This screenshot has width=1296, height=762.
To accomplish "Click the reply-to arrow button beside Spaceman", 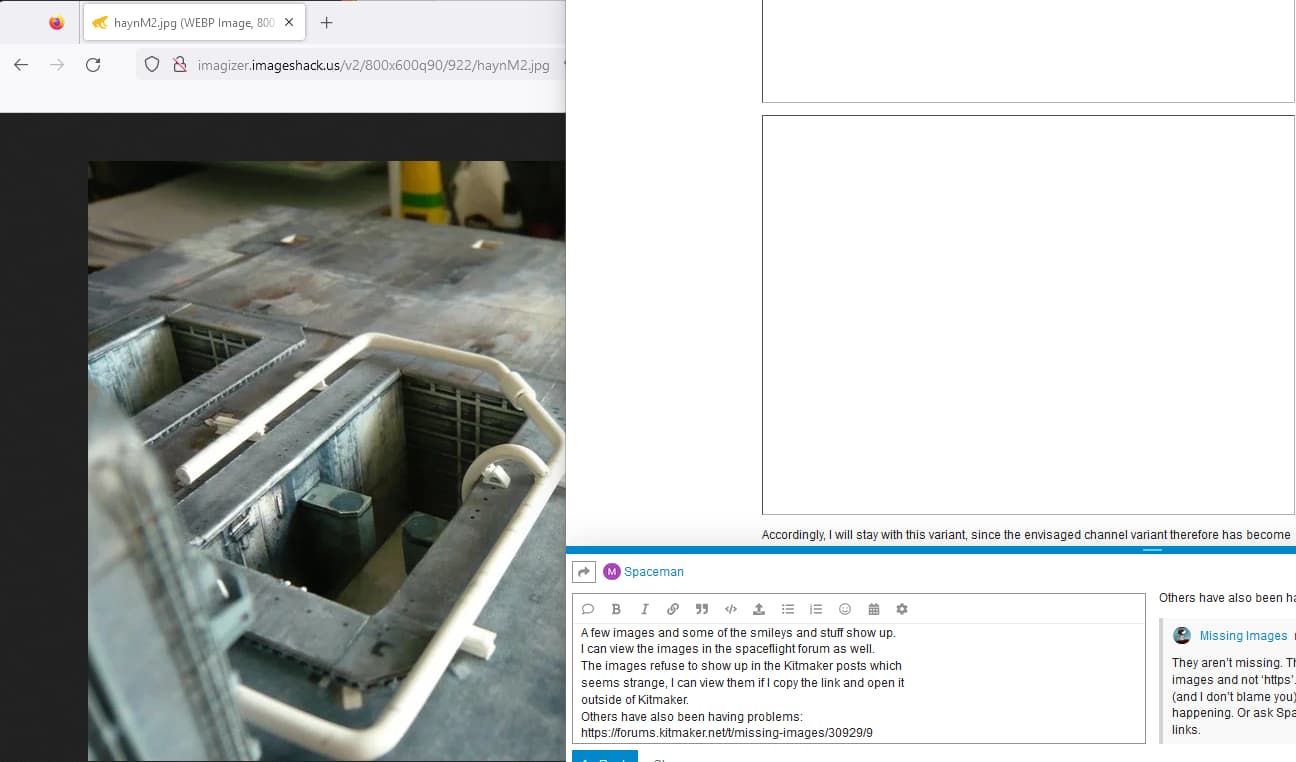I will tap(584, 572).
